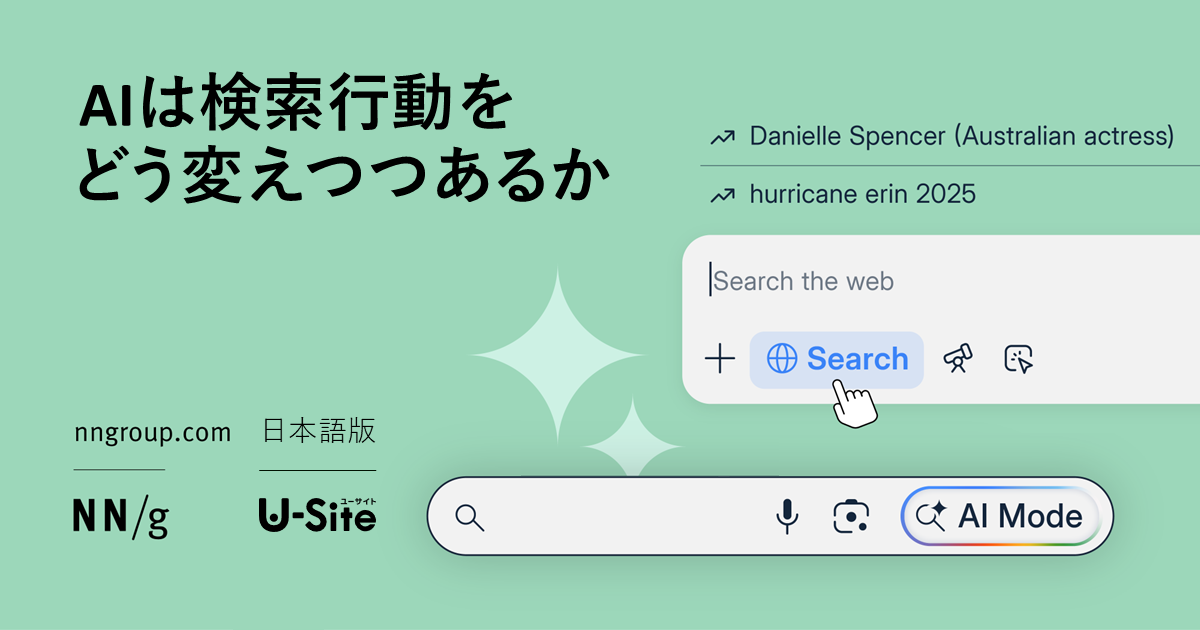This screenshot has width=1200, height=630.
Task: Click inside the bottom search bar field
Action: coord(620,516)
